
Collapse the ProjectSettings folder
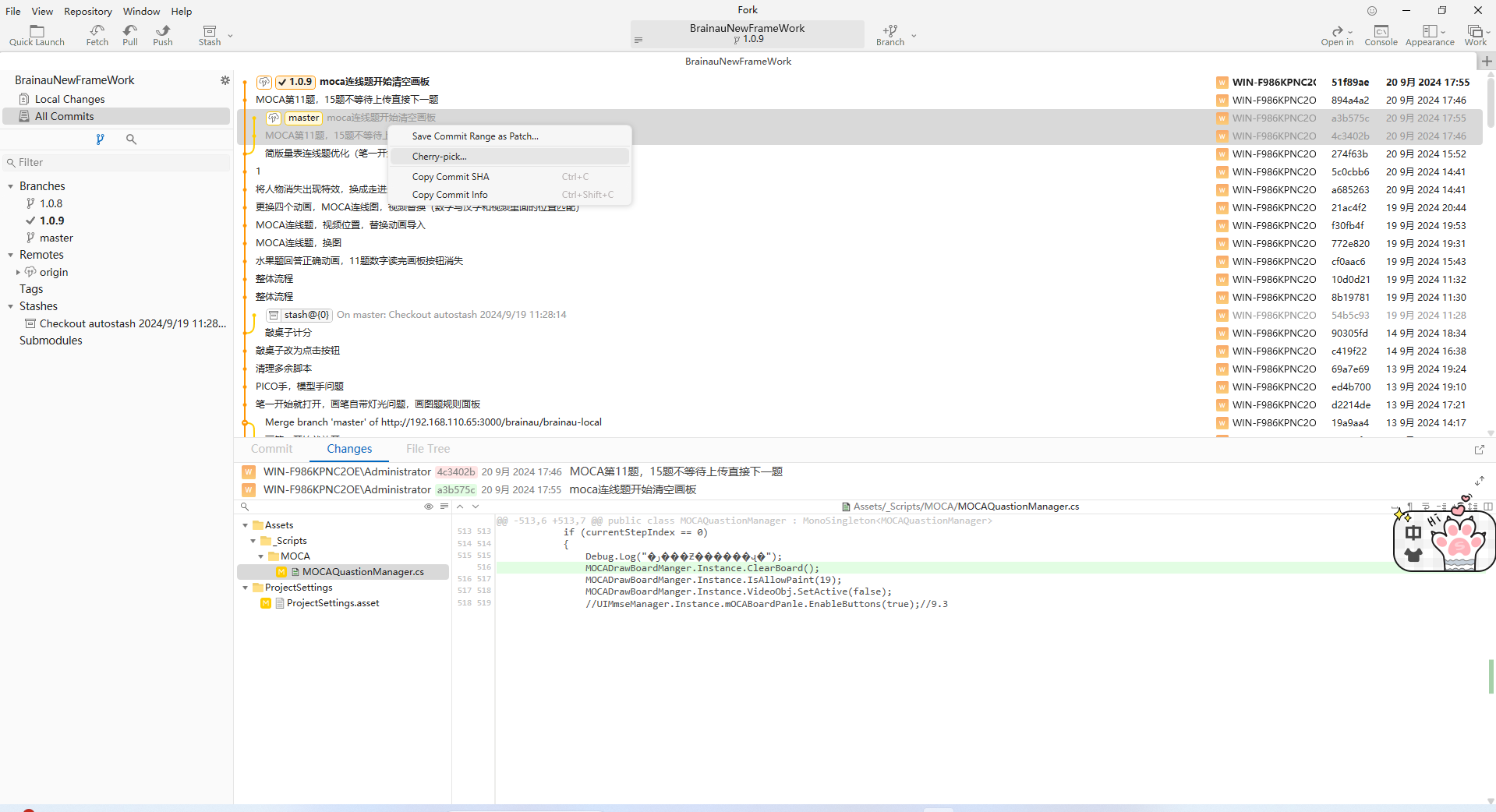(245, 588)
